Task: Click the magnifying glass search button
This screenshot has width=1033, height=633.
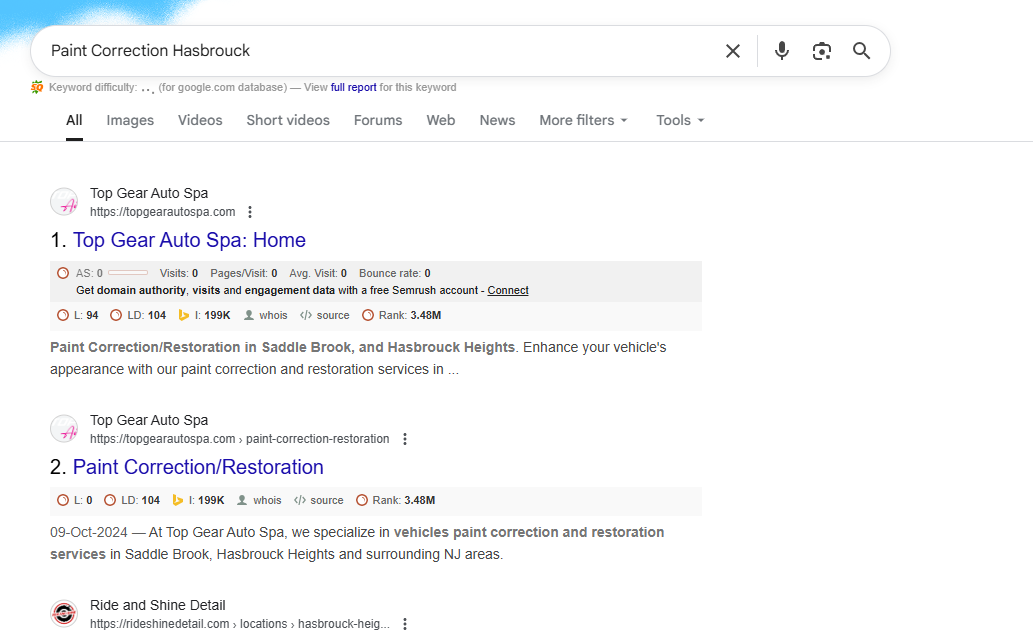Action: (862, 51)
